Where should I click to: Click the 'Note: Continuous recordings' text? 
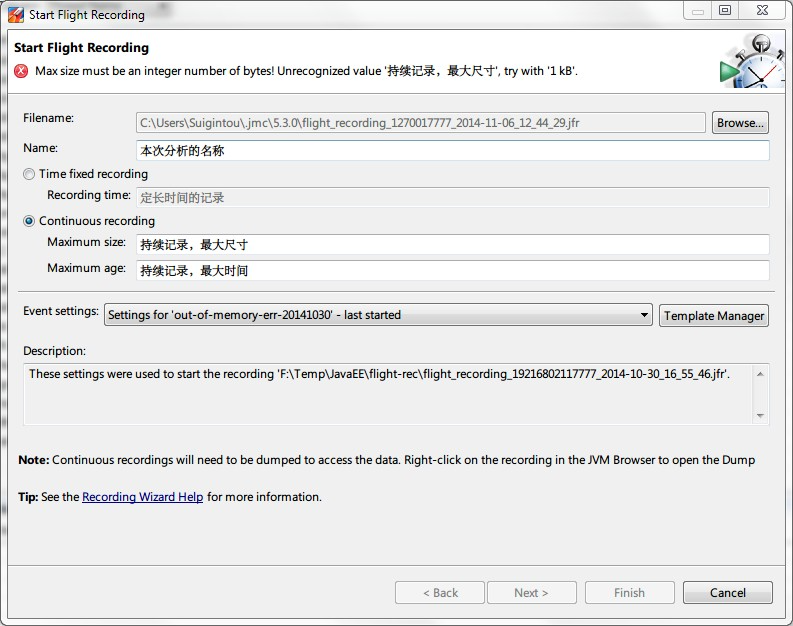[x=386, y=460]
